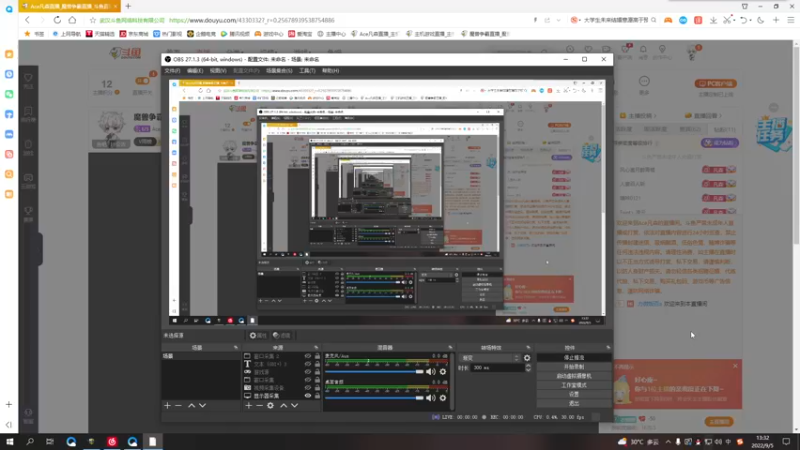800x450 pixels.
Task: Pop out the scenes dock panel
Action: (236, 347)
